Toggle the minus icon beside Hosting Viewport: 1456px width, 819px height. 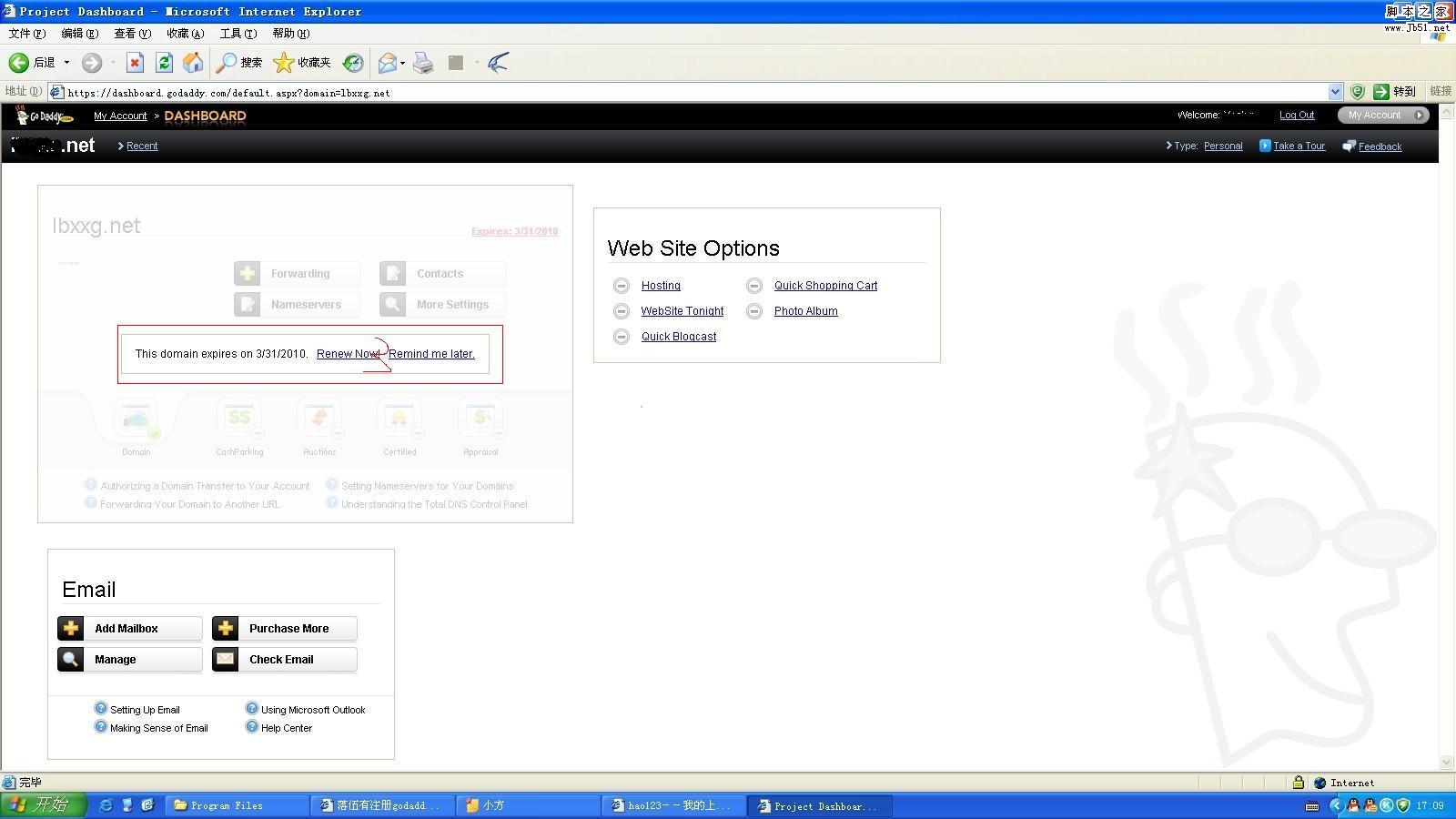(x=622, y=286)
